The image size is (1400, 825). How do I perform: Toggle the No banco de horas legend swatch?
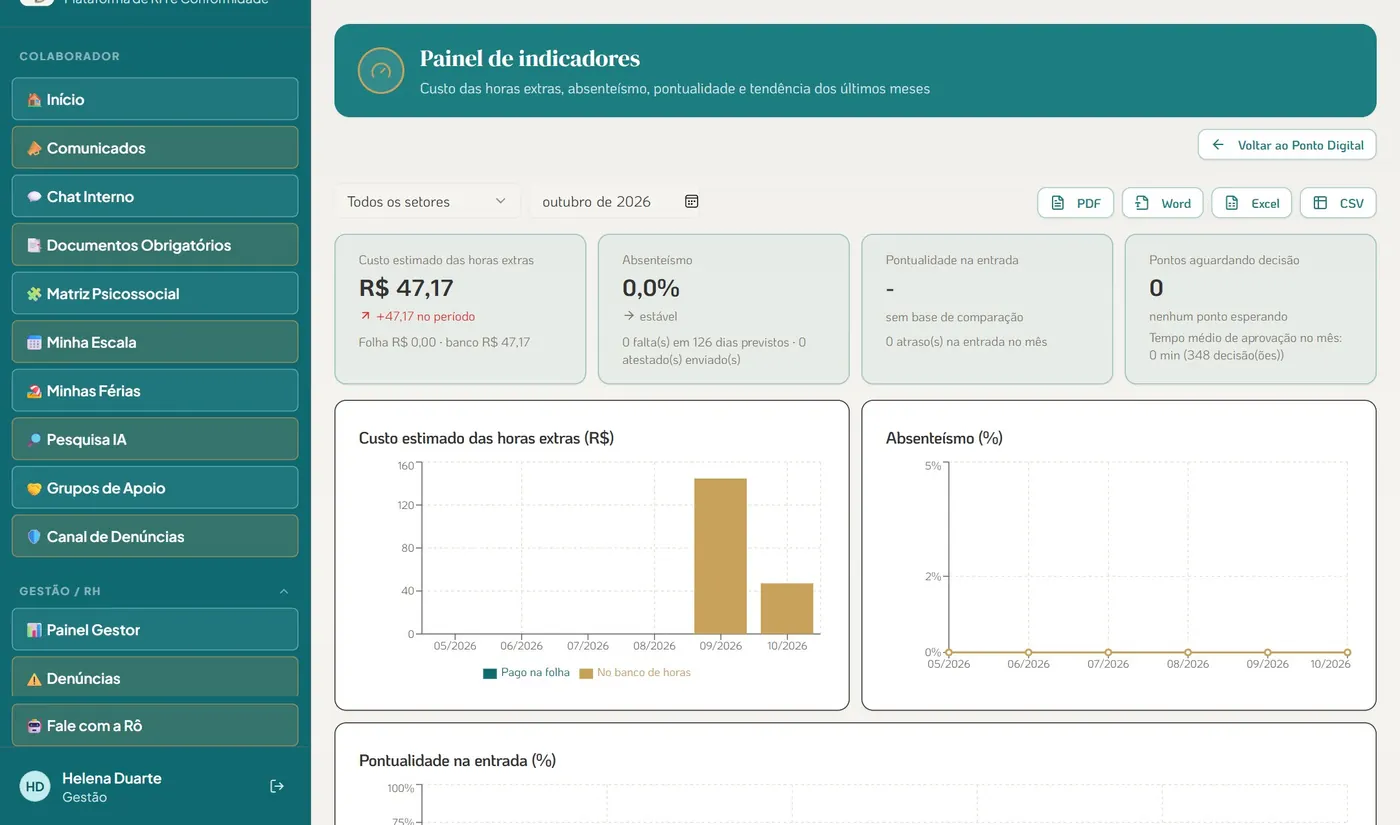coord(587,673)
